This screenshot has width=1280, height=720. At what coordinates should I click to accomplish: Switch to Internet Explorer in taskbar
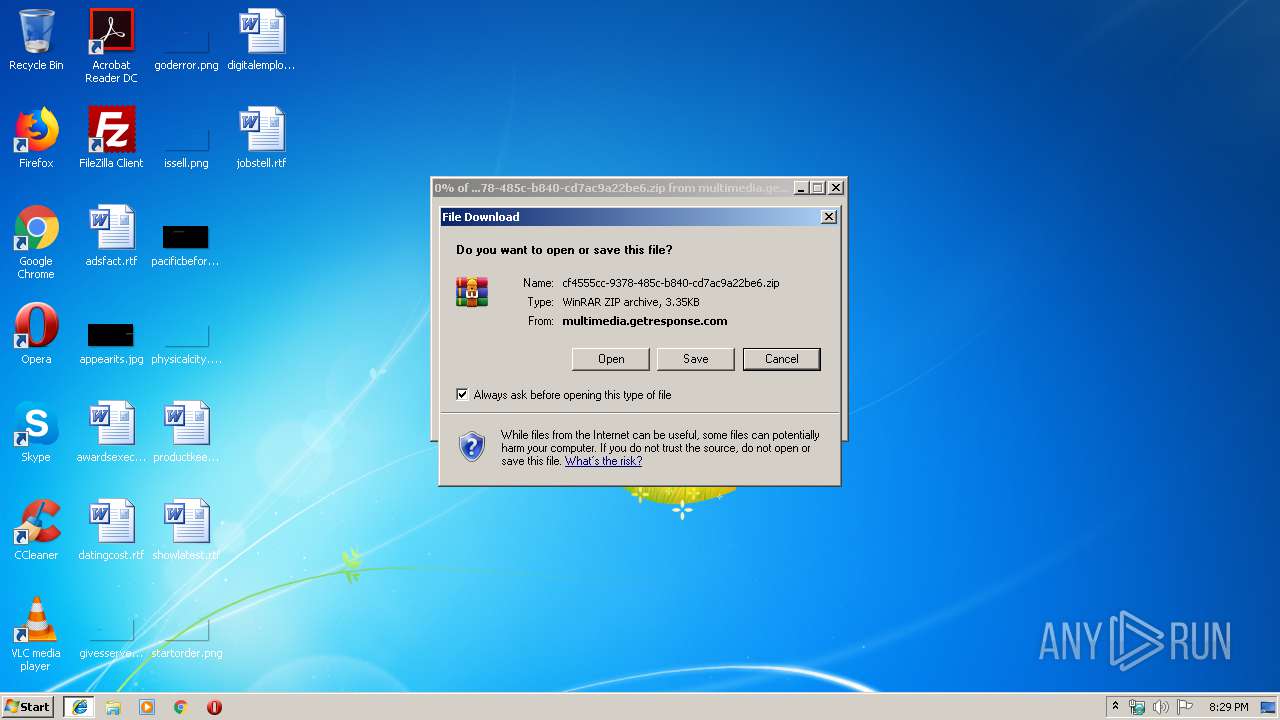(79, 707)
